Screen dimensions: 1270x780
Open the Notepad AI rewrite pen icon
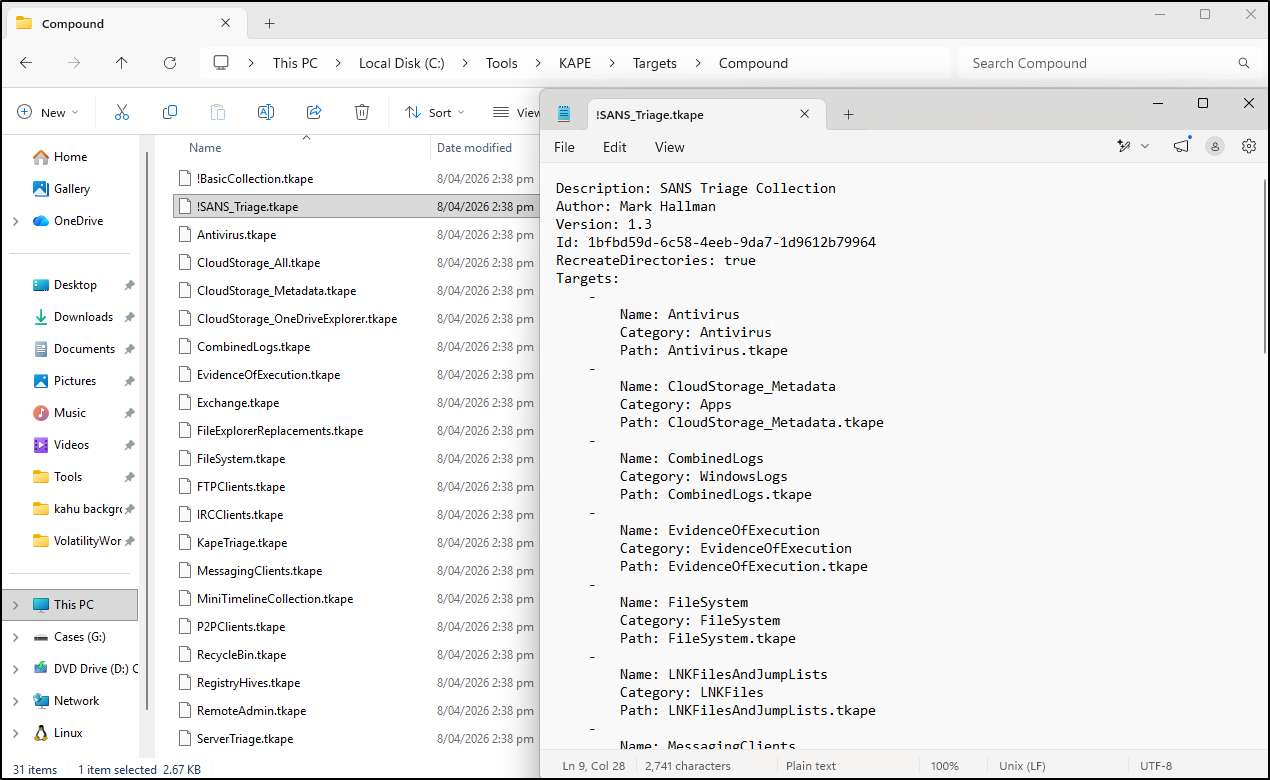coord(1124,146)
